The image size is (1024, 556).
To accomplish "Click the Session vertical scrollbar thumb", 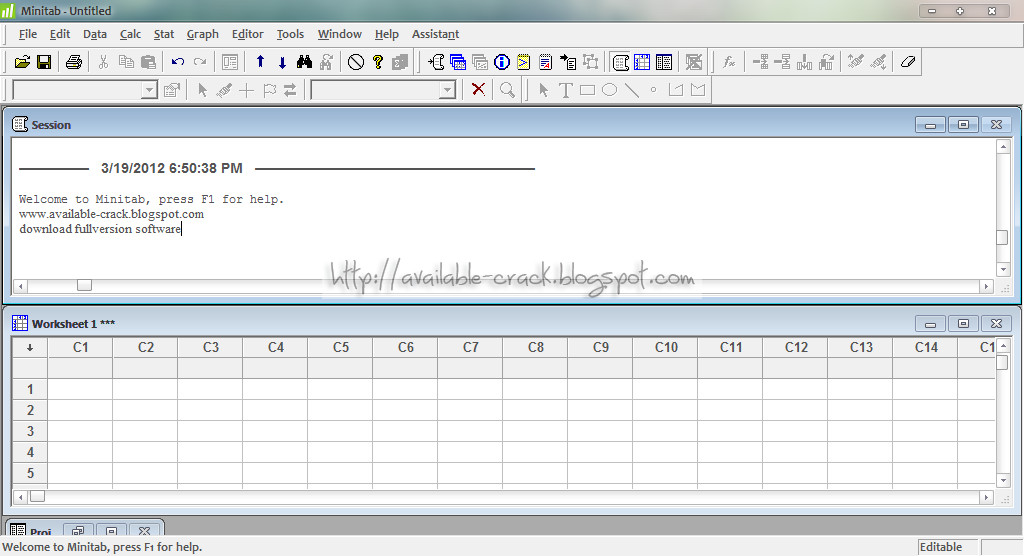I will coord(1002,237).
